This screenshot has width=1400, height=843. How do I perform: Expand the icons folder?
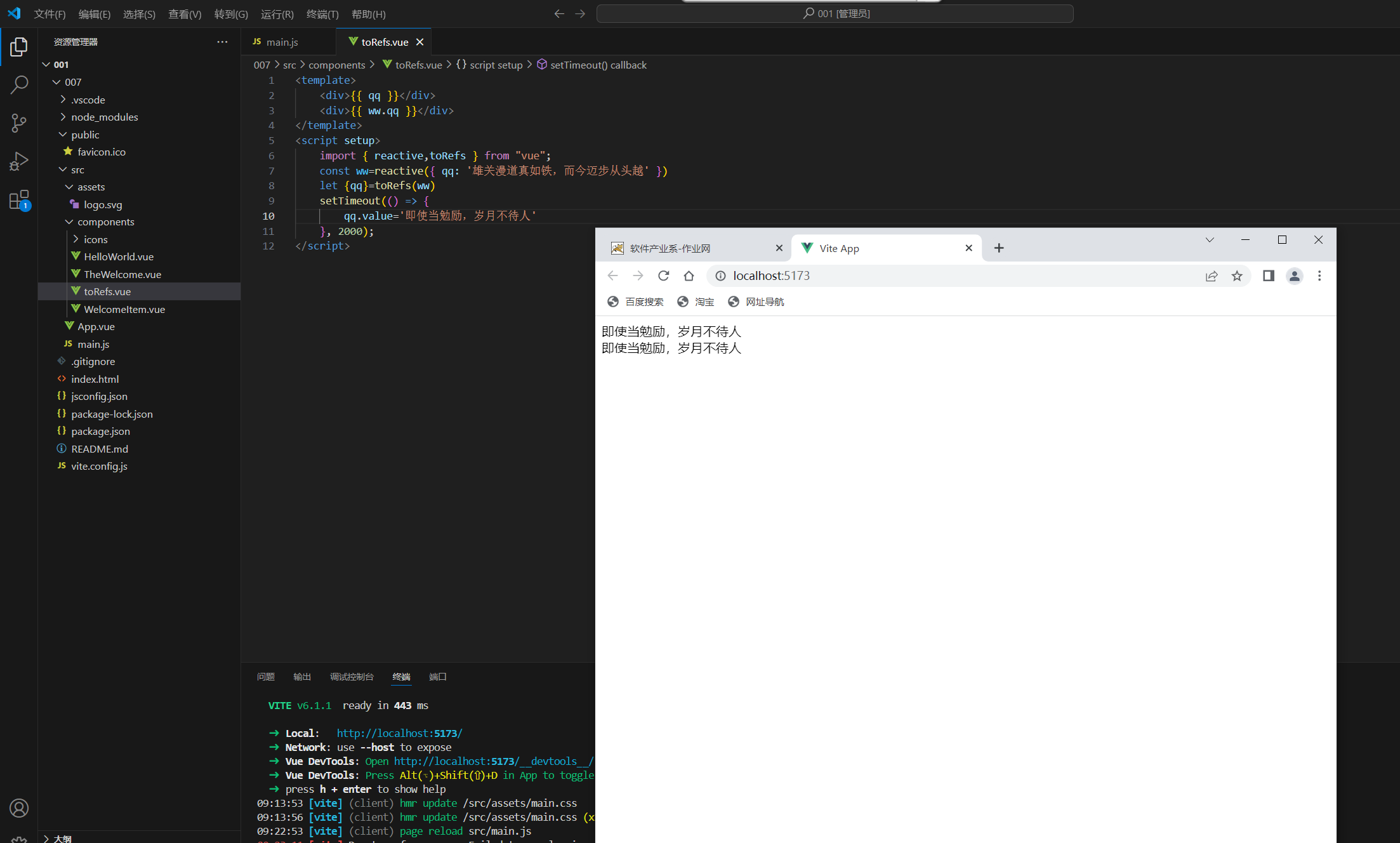coord(76,239)
